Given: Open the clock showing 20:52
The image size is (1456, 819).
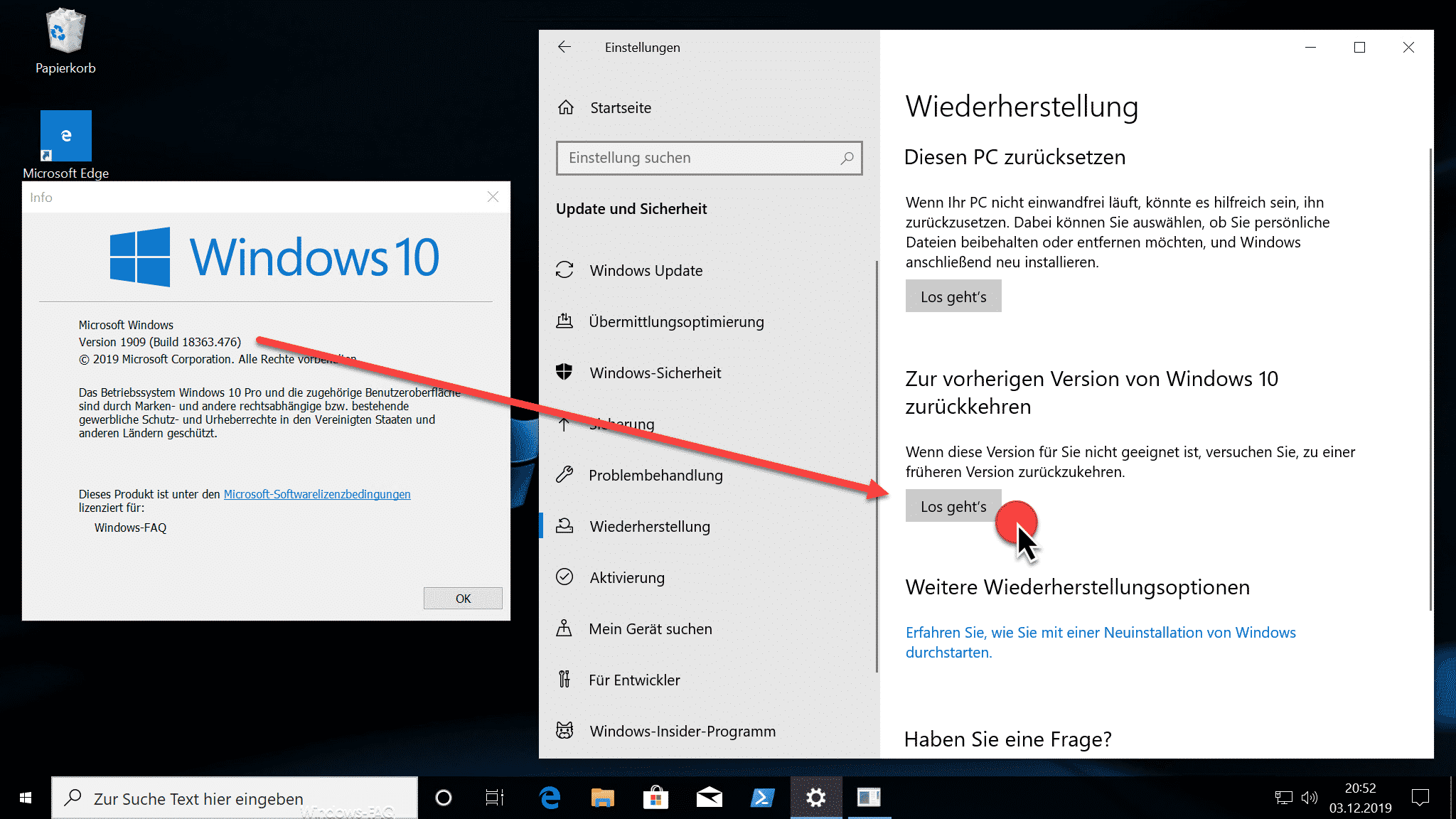Looking at the screenshot, I should coord(1360,798).
